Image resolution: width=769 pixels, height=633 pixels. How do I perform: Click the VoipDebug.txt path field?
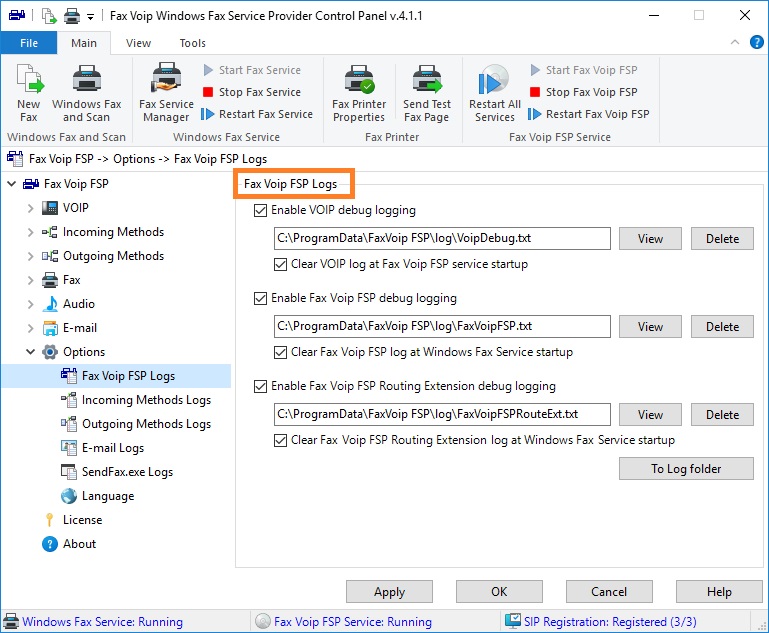click(442, 238)
